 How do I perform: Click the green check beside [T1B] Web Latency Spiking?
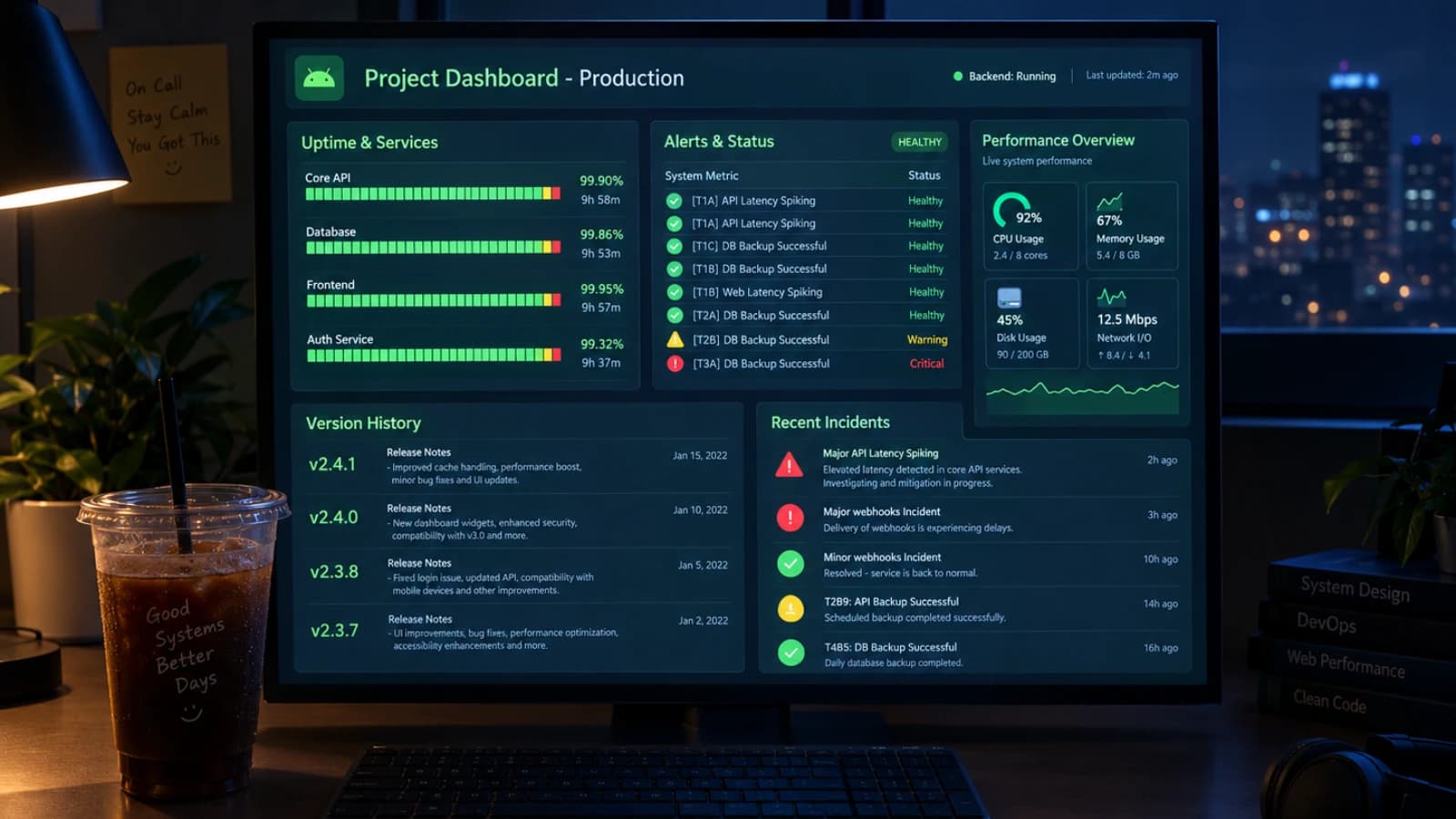pyautogui.click(x=674, y=292)
